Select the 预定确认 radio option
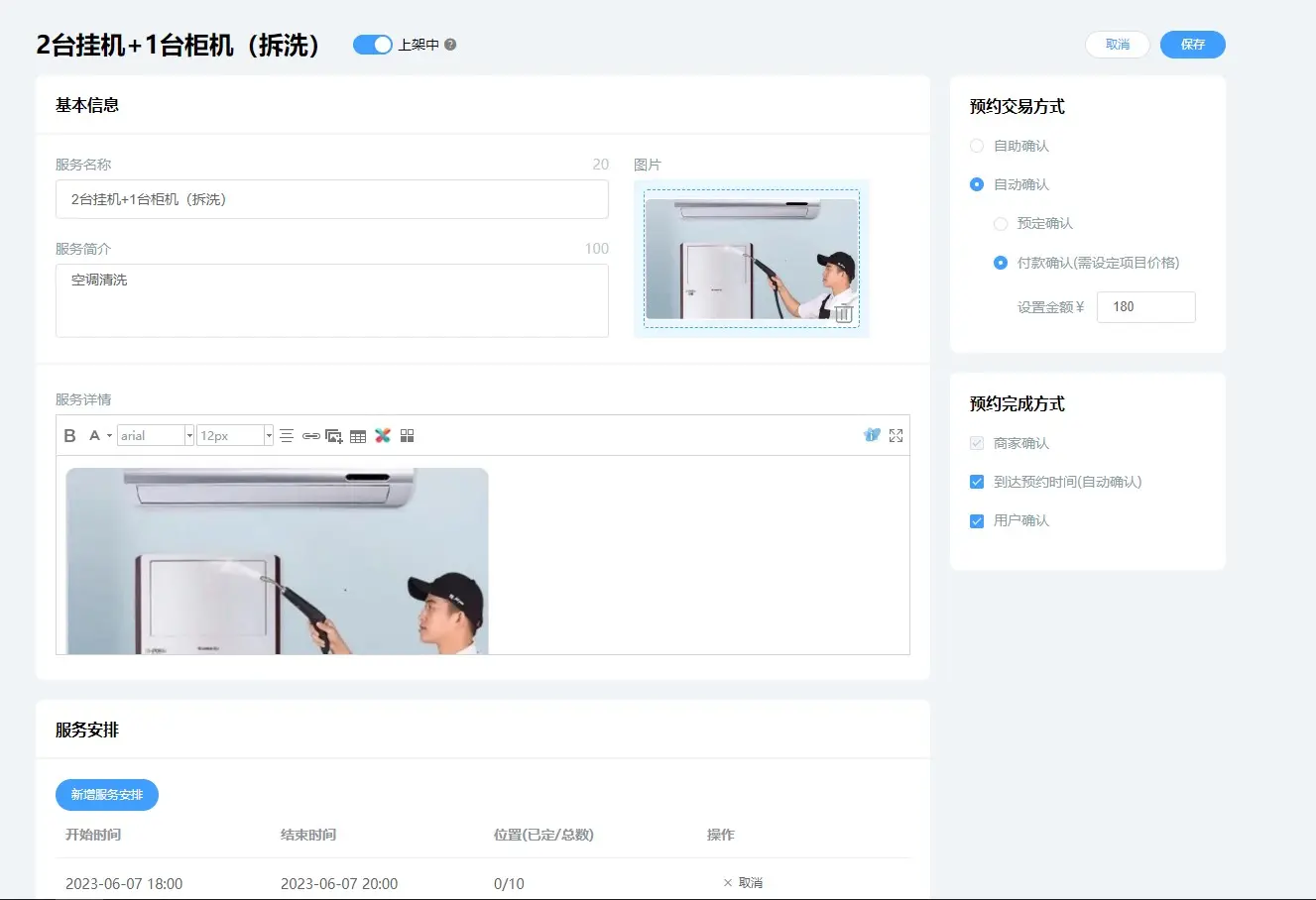The image size is (1316, 900). tap(1001, 224)
